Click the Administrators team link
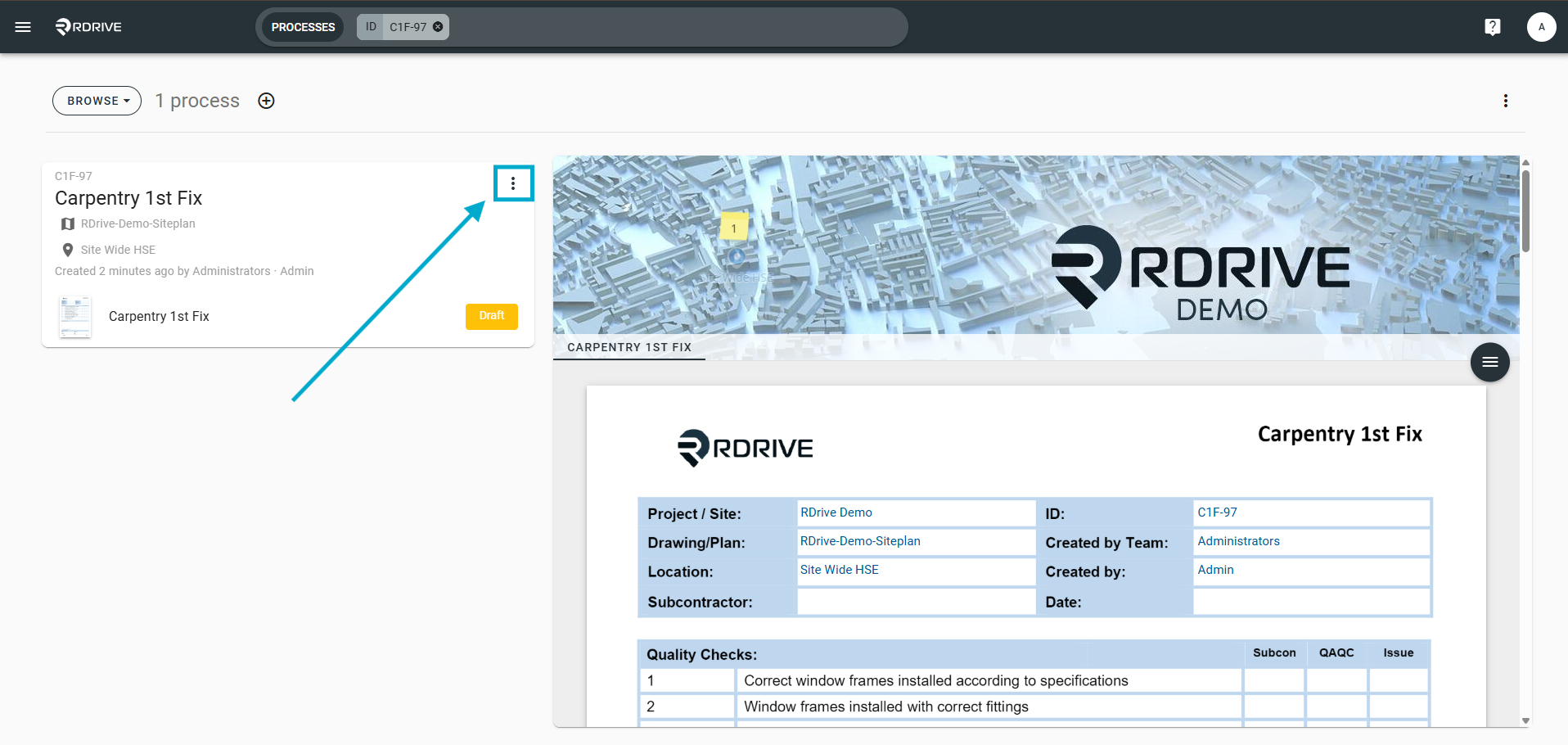This screenshot has height=745, width=1568. point(1238,541)
